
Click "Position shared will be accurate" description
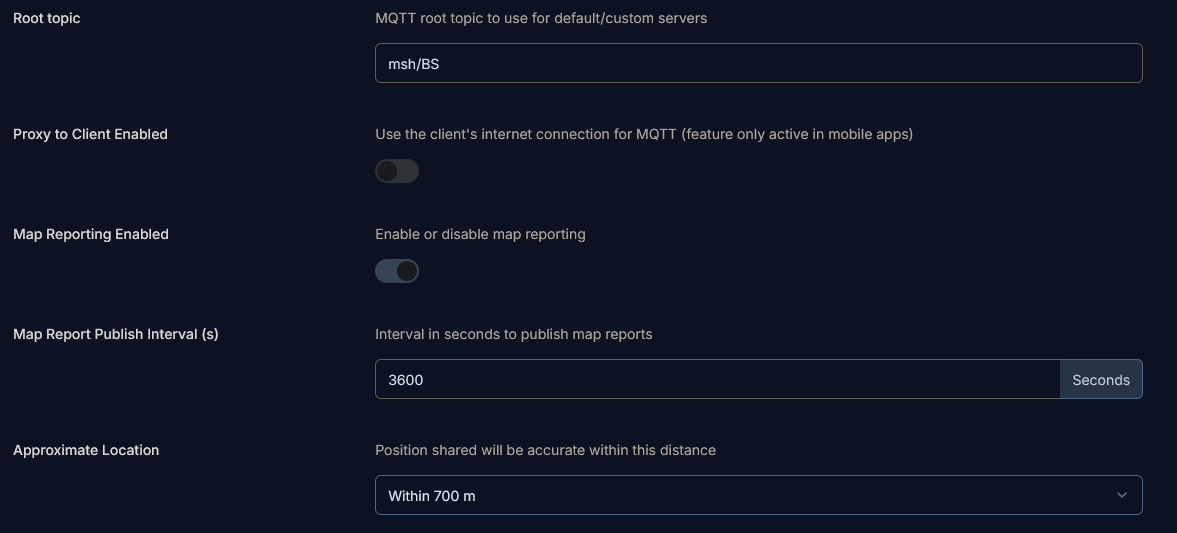(x=545, y=450)
